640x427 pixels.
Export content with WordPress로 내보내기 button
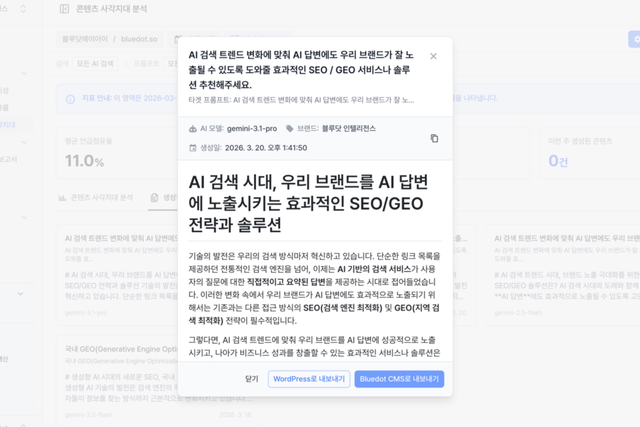pyautogui.click(x=309, y=379)
